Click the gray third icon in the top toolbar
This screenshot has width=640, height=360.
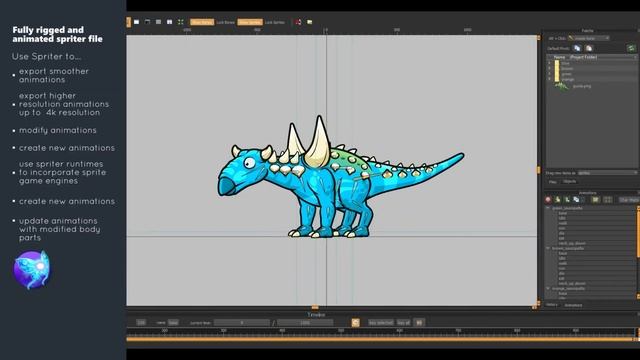tap(158, 22)
